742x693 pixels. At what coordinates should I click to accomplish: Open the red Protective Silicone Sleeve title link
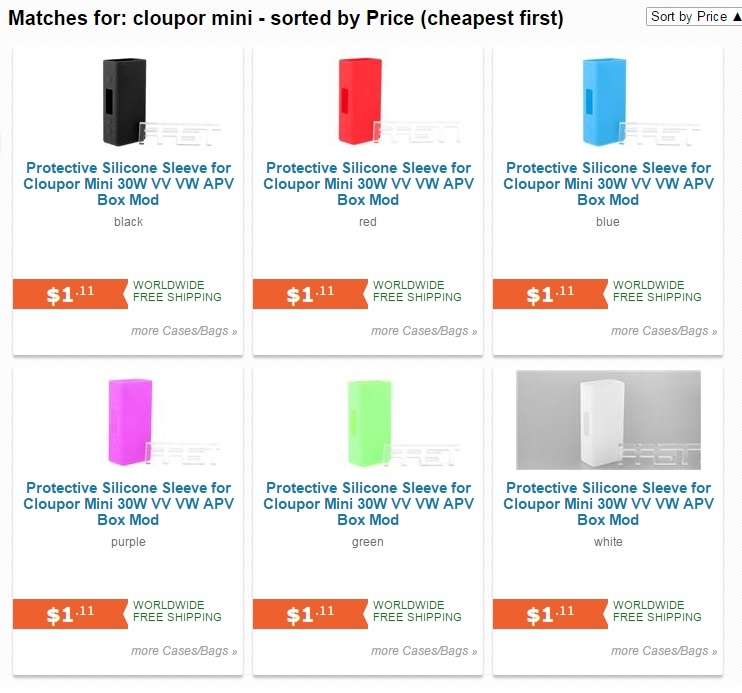click(368, 184)
